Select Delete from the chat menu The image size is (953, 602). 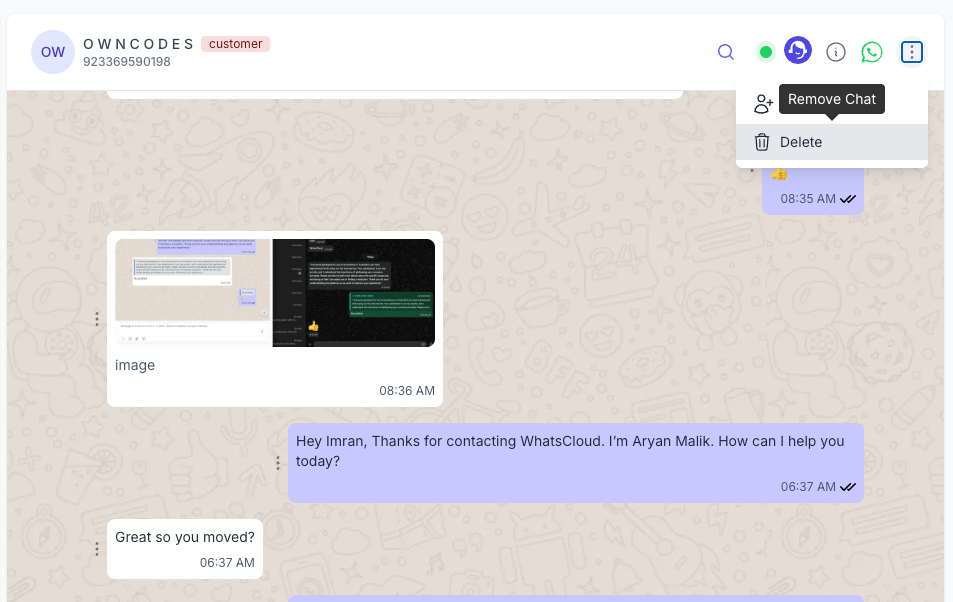[x=801, y=142]
